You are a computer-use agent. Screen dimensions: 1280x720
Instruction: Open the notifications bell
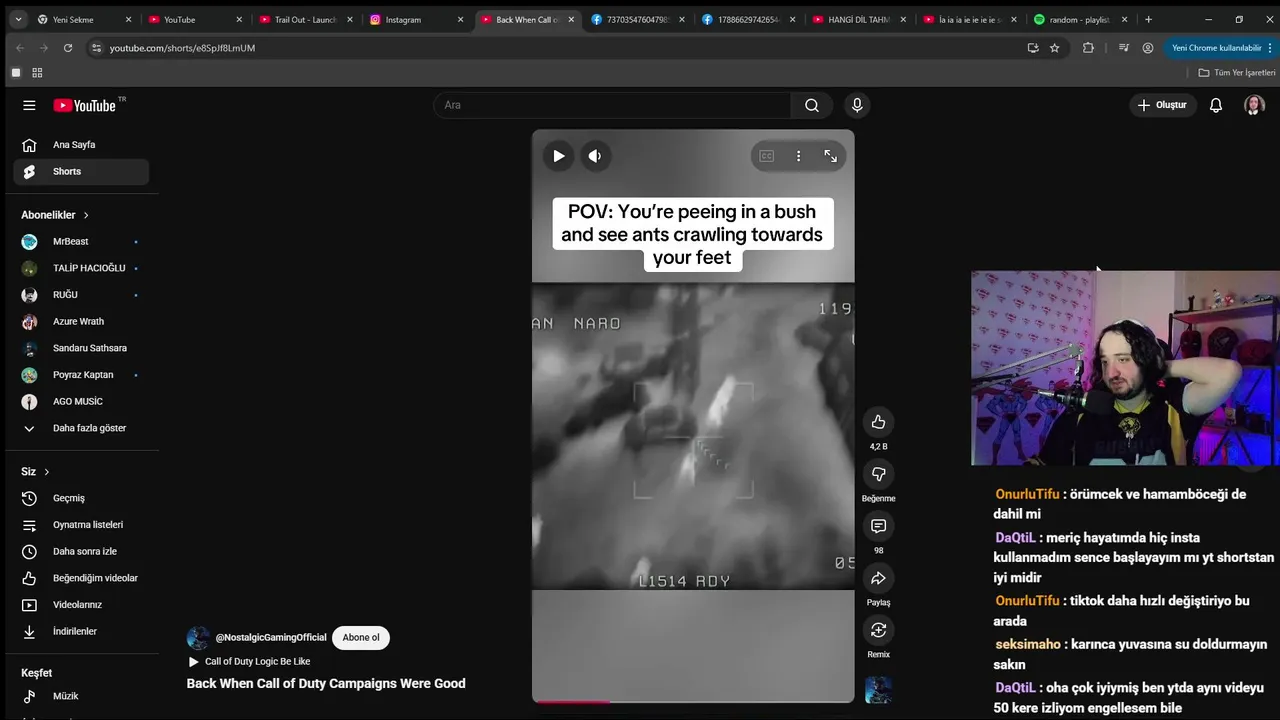pos(1216,105)
